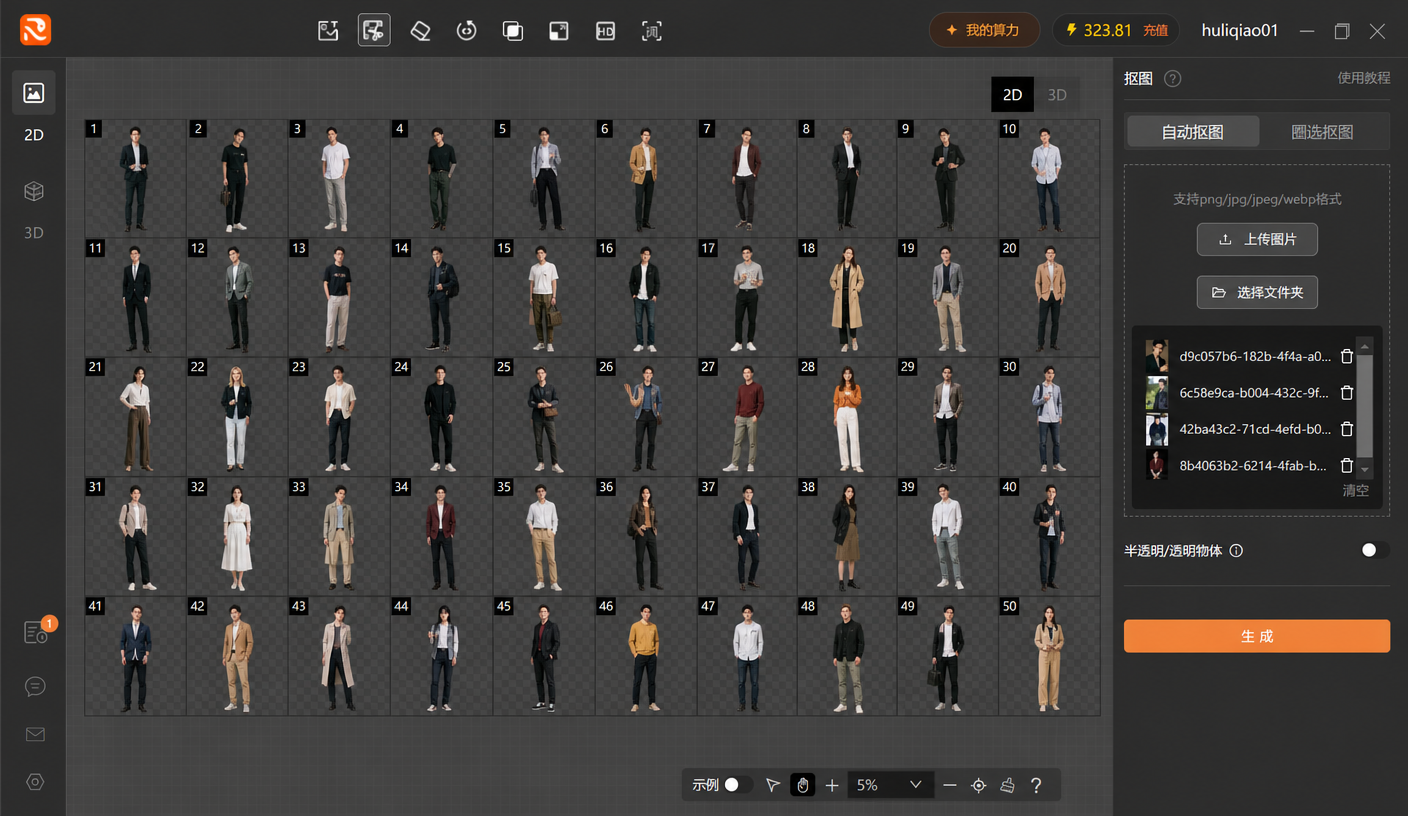Open the task list with notification badge
Viewport: 1408px width, 816px height.
coord(36,632)
